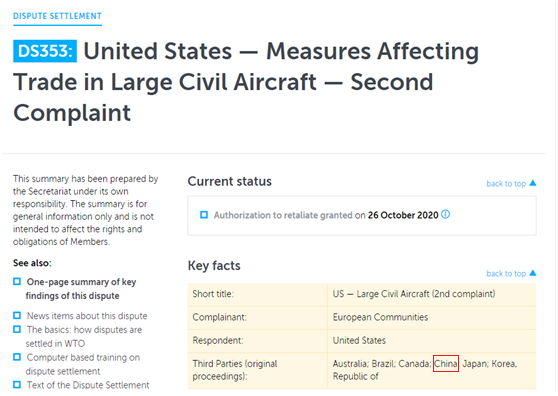This screenshot has width=558, height=396.
Task: Open The basics: how disputes are settled
Action: coord(84,337)
